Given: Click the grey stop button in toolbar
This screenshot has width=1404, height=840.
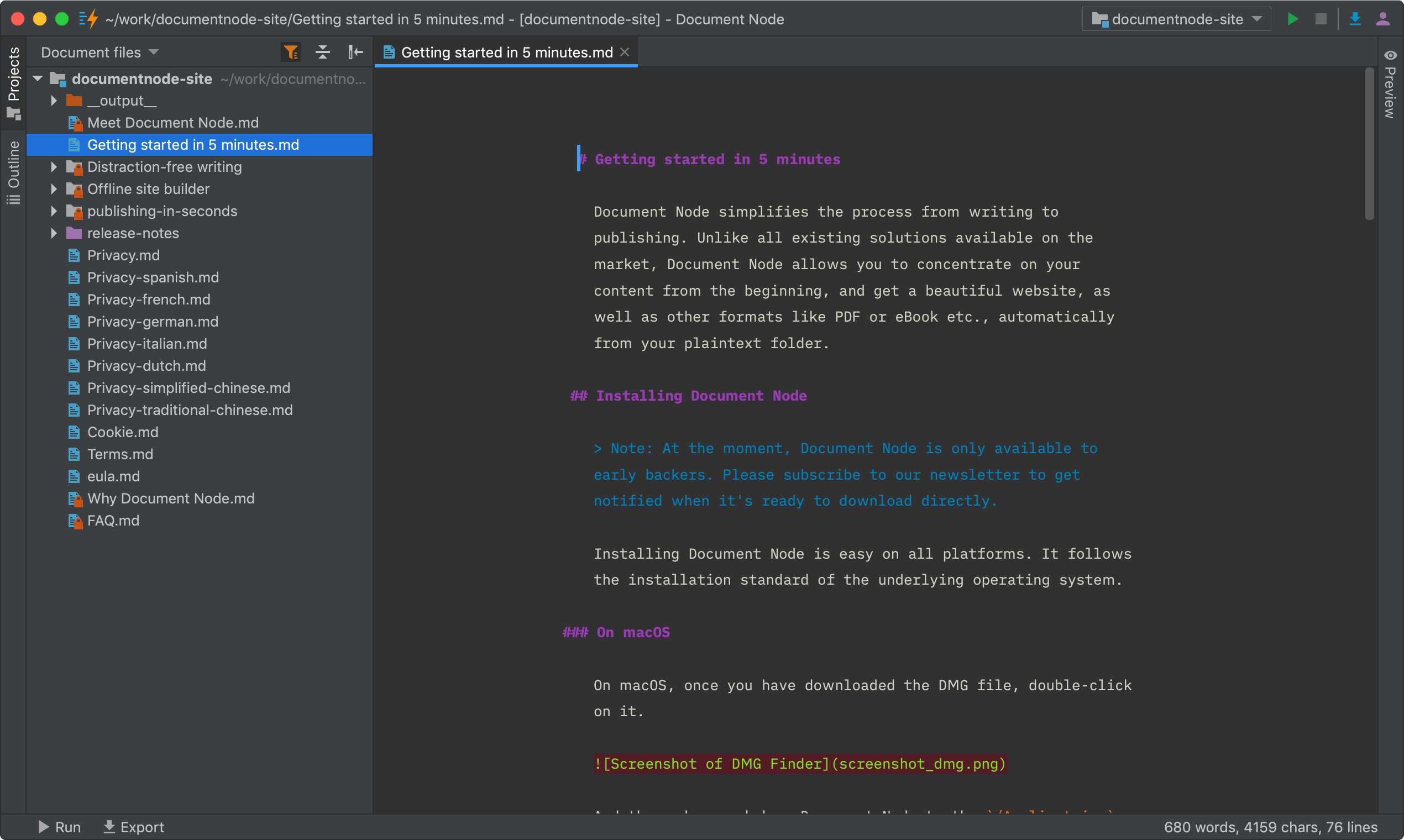Looking at the screenshot, I should point(1321,19).
